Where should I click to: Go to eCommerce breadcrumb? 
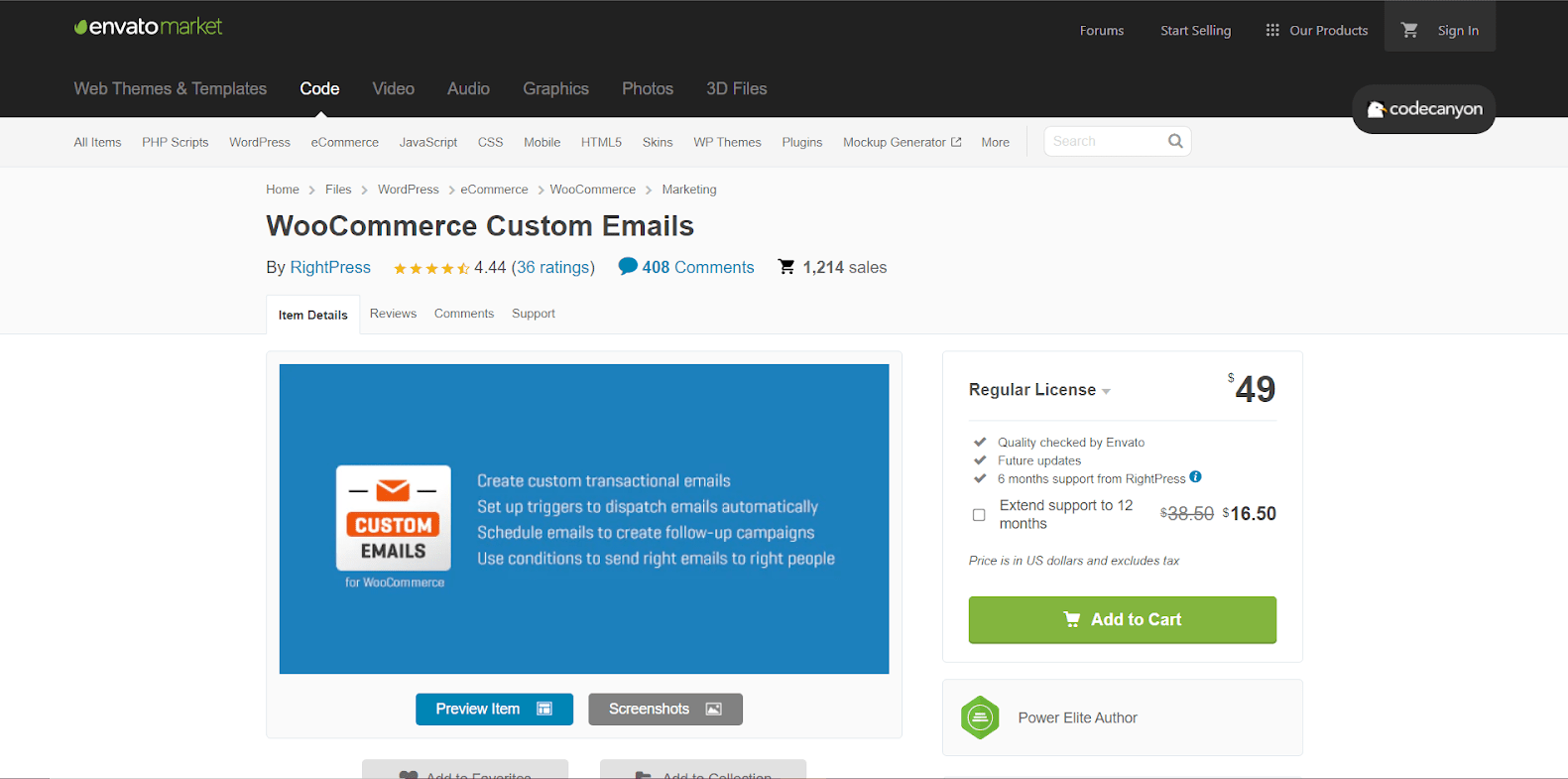click(x=494, y=189)
